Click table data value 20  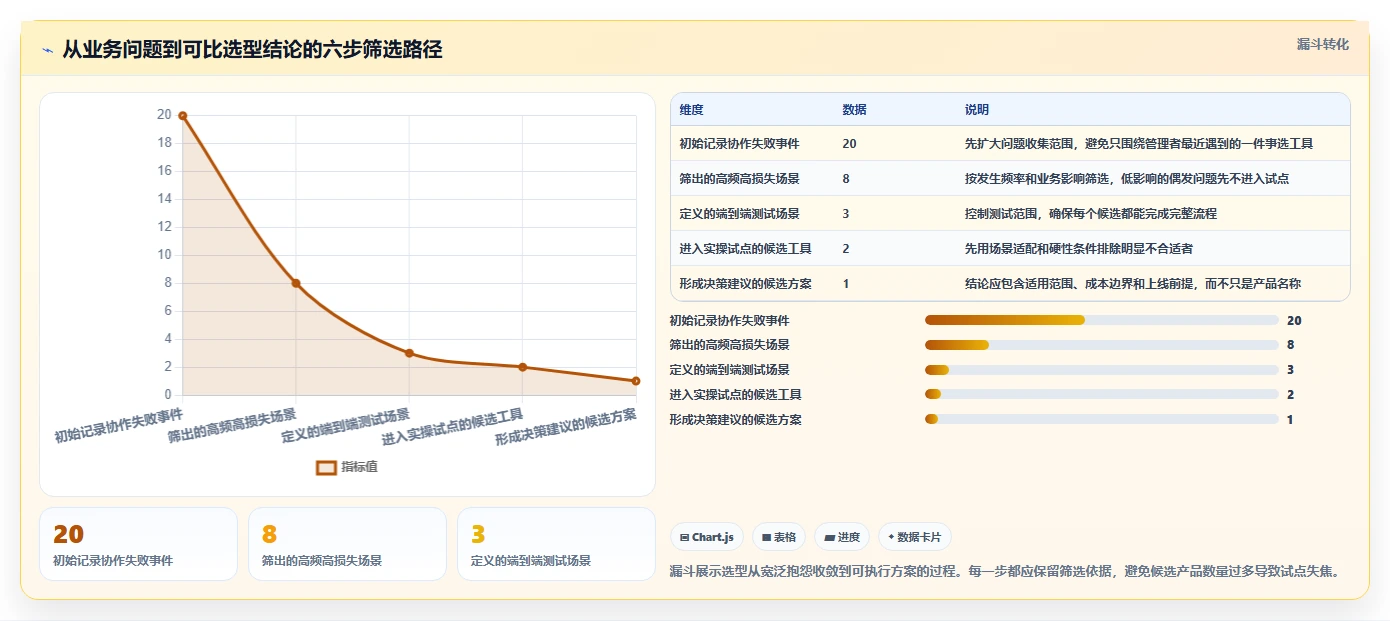click(849, 144)
